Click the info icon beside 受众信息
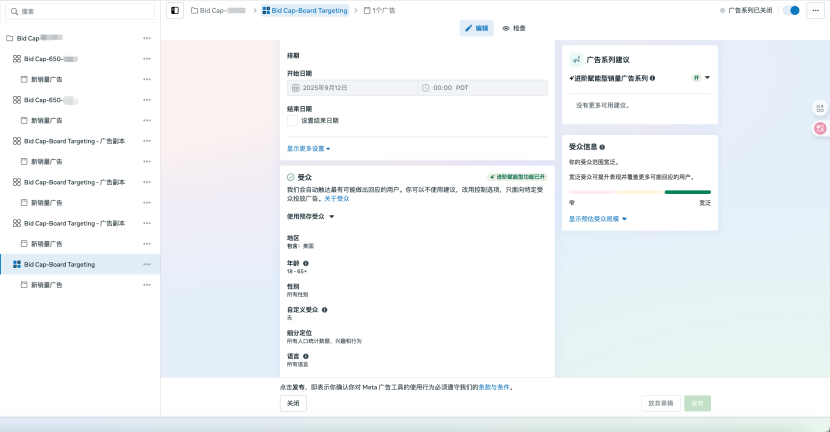The width and height of the screenshot is (830, 432). (602, 147)
